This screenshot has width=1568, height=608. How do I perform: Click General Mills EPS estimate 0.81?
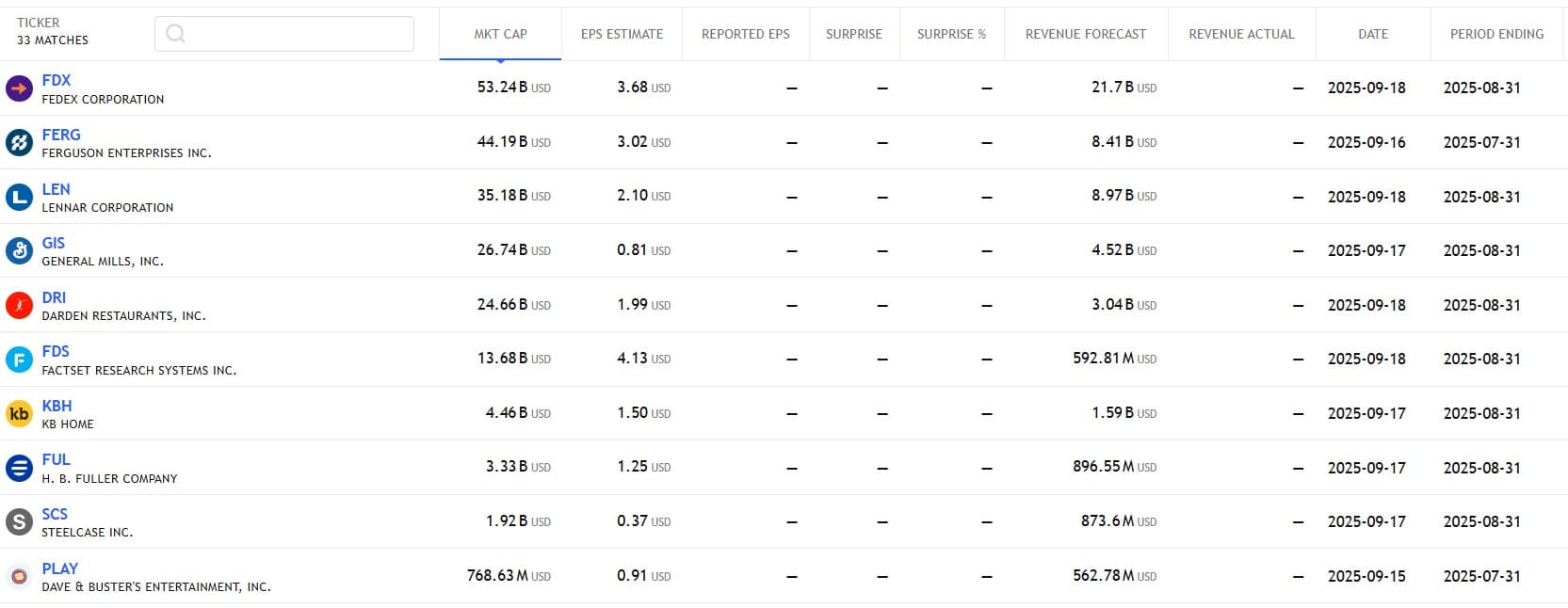tap(644, 250)
